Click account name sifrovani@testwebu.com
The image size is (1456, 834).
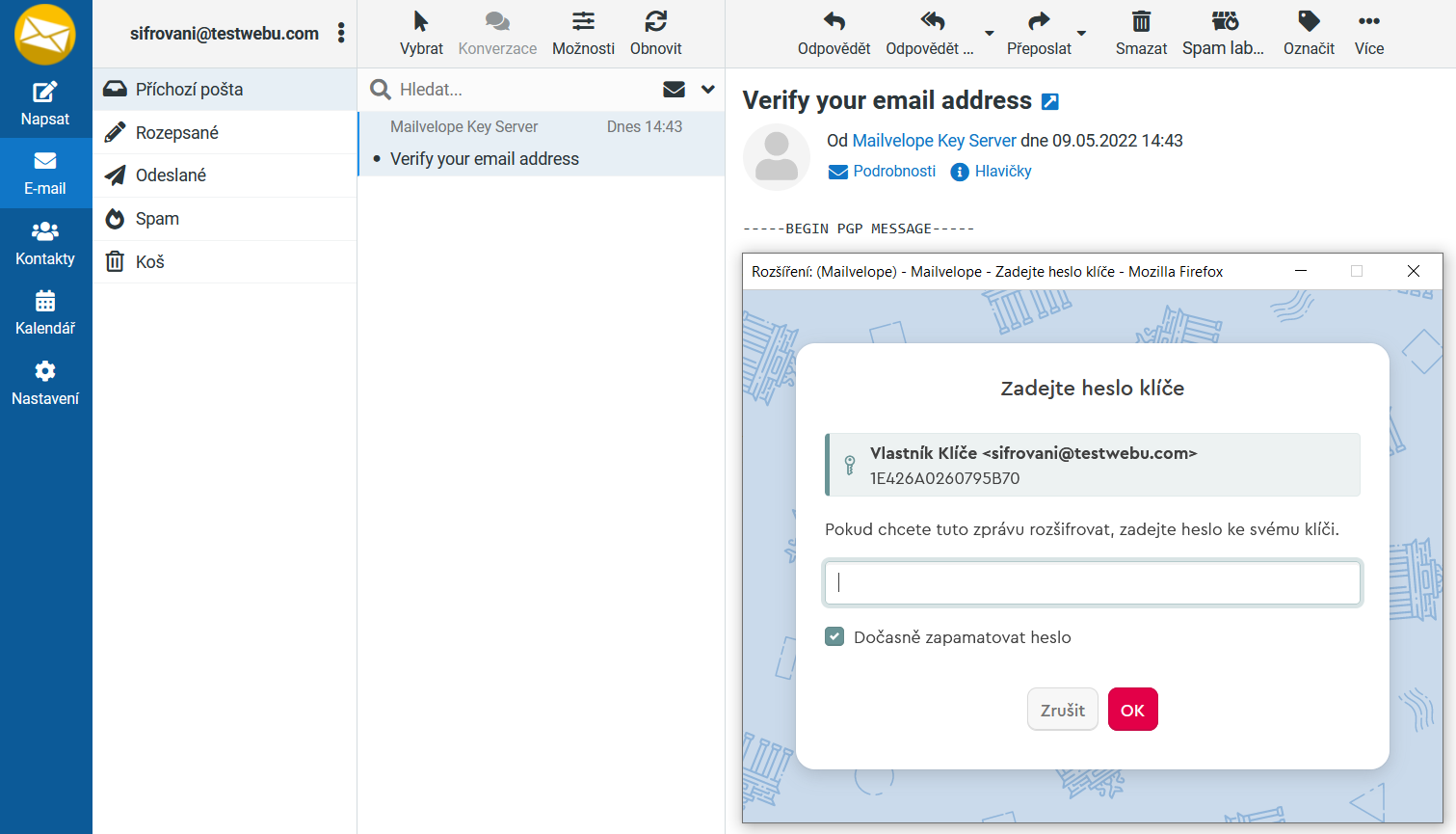[x=225, y=34]
